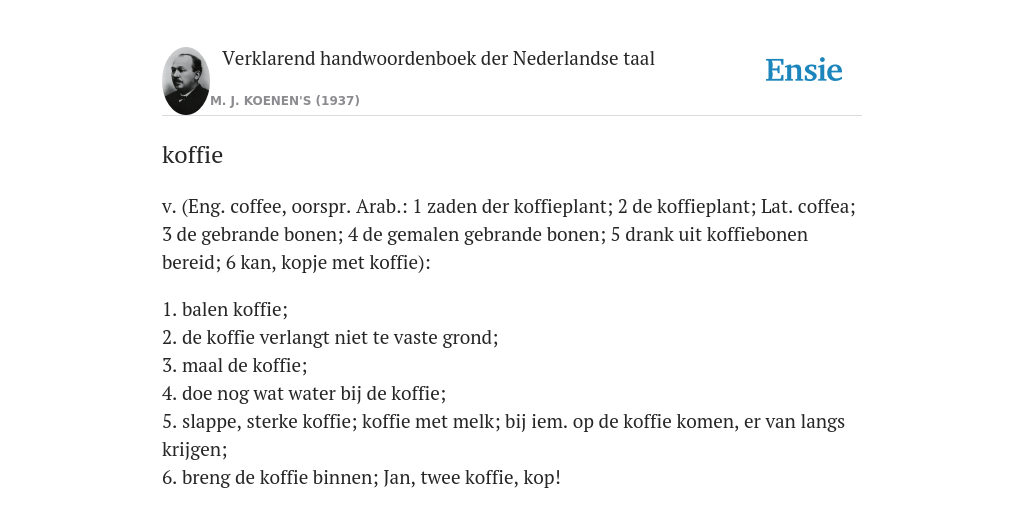Click the phrase koffie met melk

428,422
